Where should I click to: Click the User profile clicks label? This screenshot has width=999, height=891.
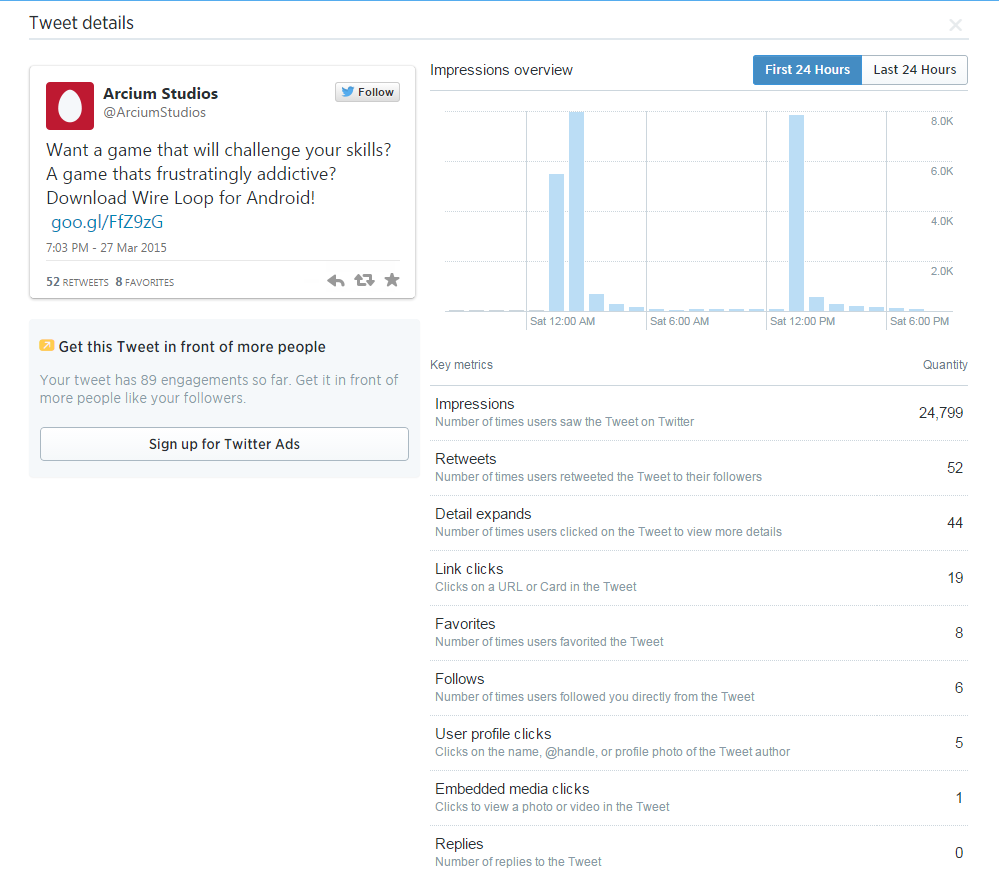coord(493,734)
